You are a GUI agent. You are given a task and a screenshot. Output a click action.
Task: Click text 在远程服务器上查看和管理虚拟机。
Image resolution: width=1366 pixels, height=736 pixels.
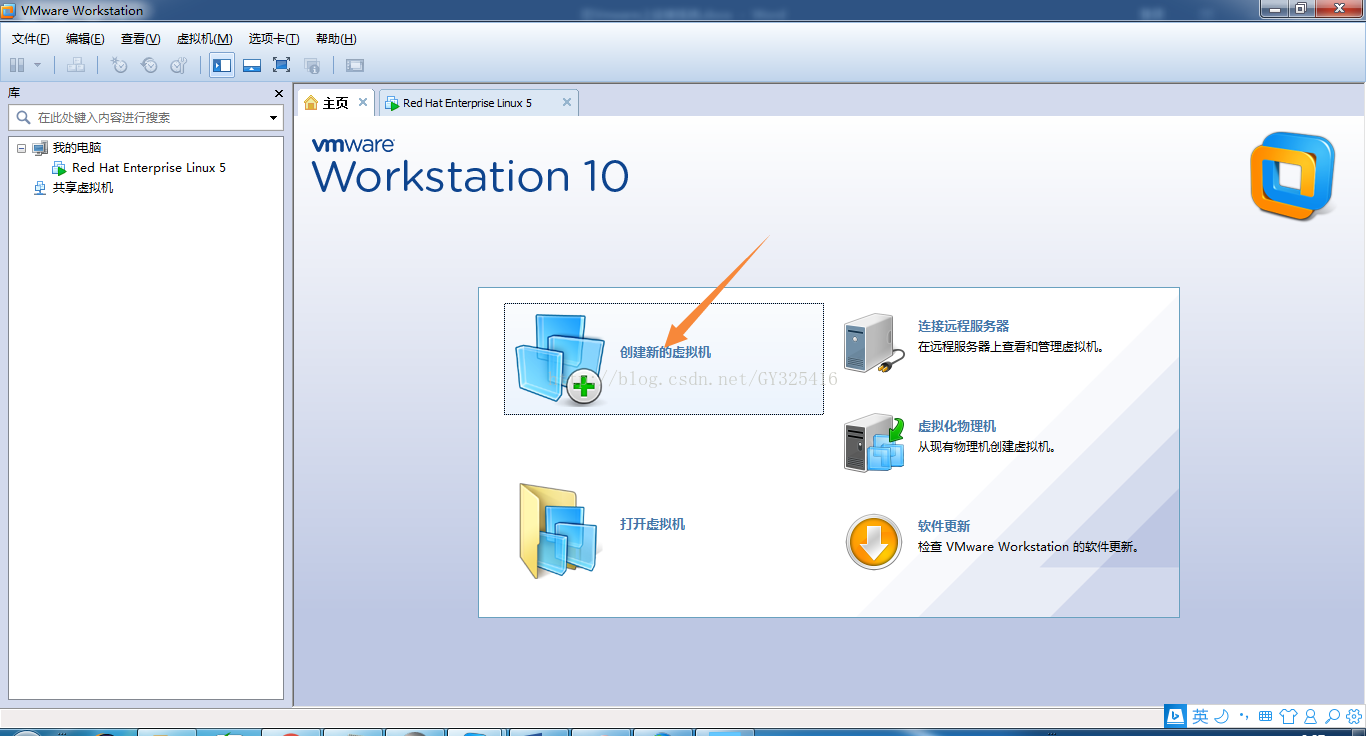(1010, 347)
